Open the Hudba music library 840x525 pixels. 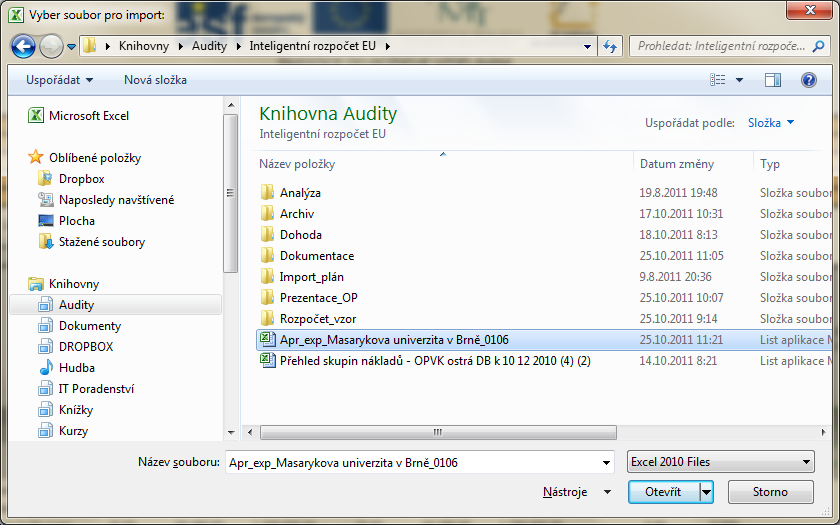point(67,368)
